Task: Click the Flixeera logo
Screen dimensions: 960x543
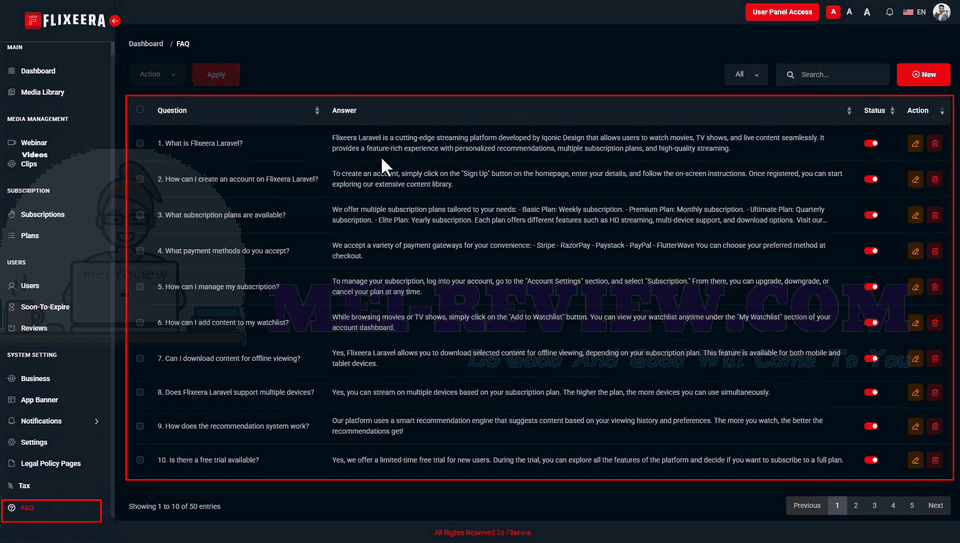Action: 64,20
